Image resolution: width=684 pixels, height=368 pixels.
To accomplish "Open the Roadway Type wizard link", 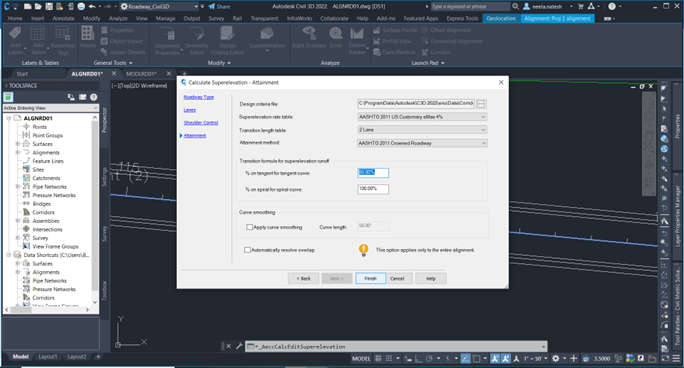I will [198, 97].
